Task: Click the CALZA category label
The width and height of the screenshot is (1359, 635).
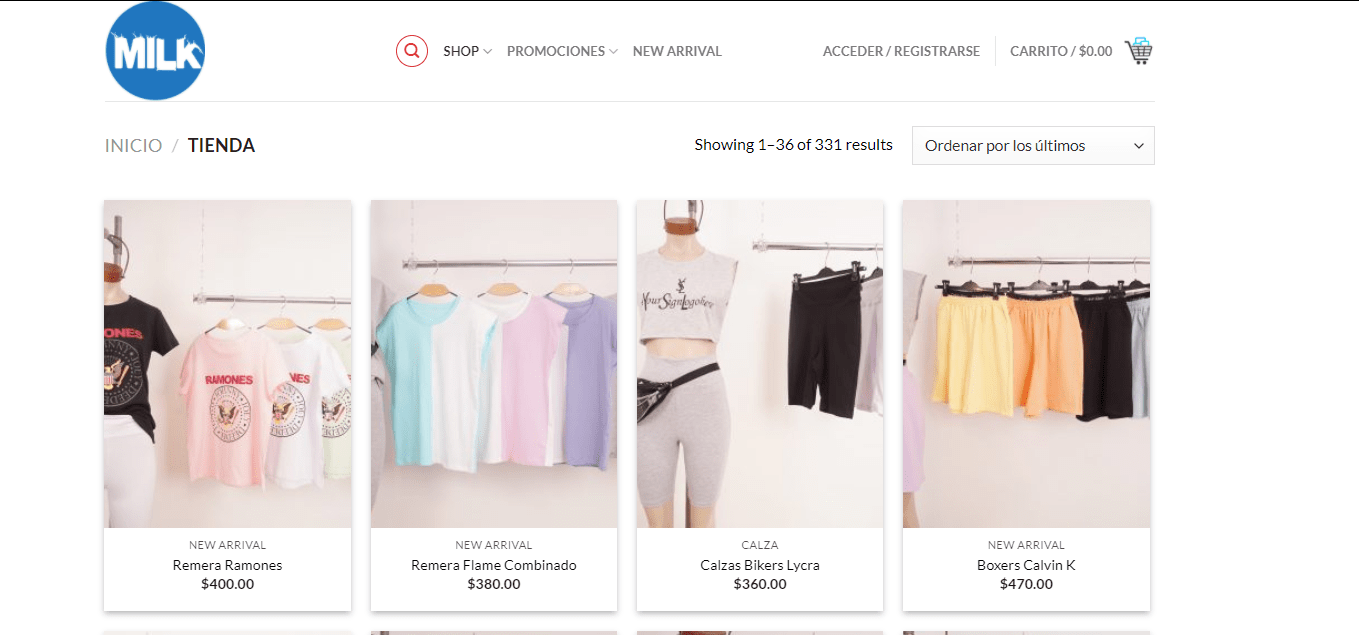Action: [x=760, y=545]
